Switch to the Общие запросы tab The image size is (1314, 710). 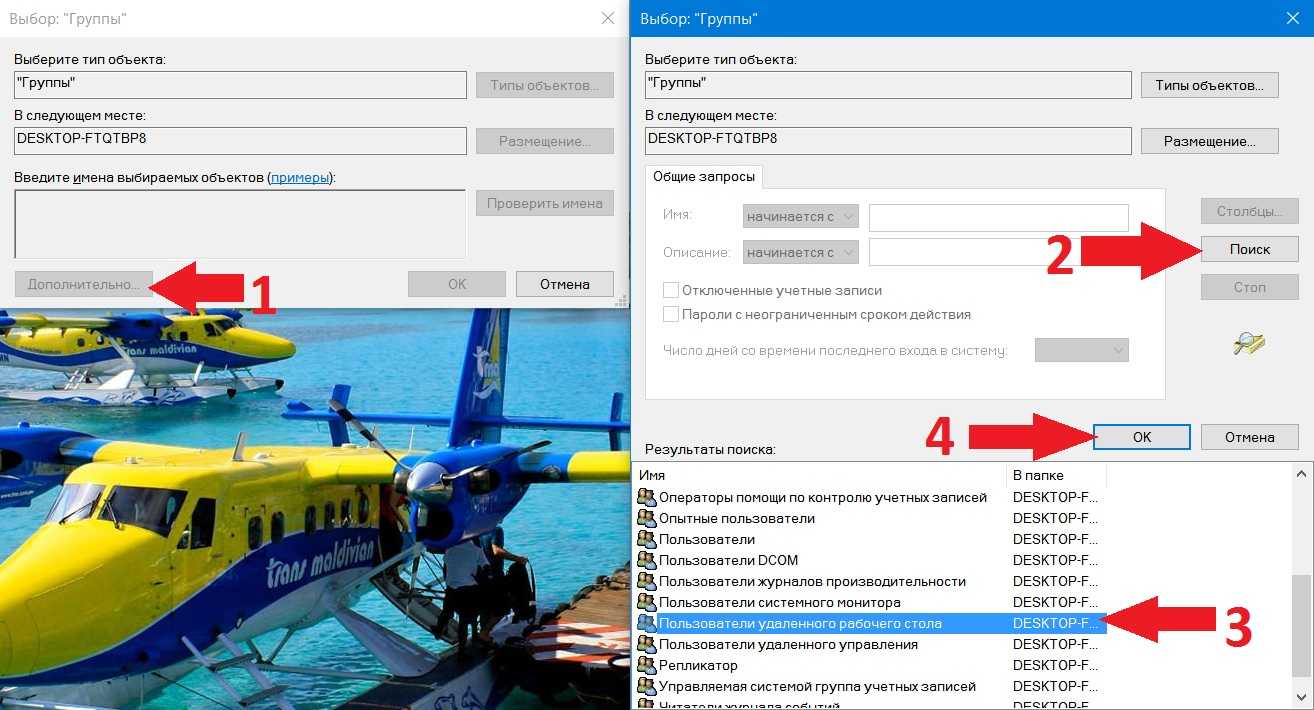pyautogui.click(x=703, y=176)
